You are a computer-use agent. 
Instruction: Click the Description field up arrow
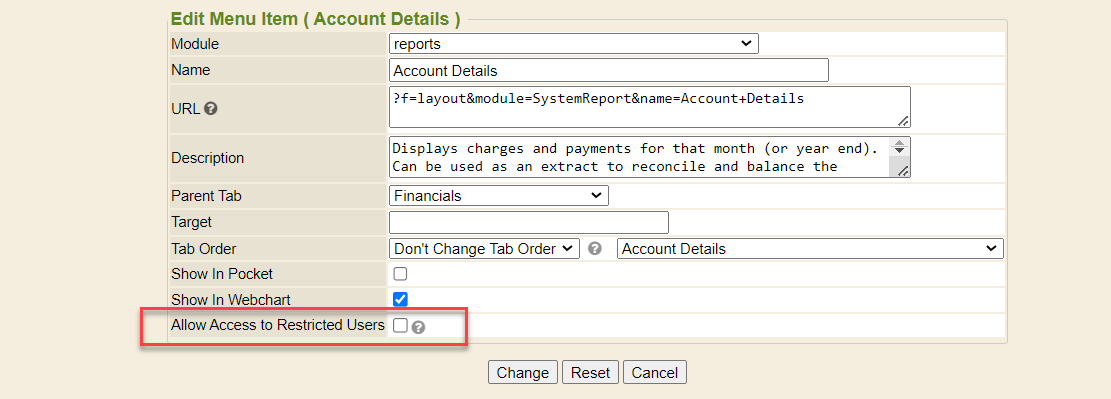900,144
